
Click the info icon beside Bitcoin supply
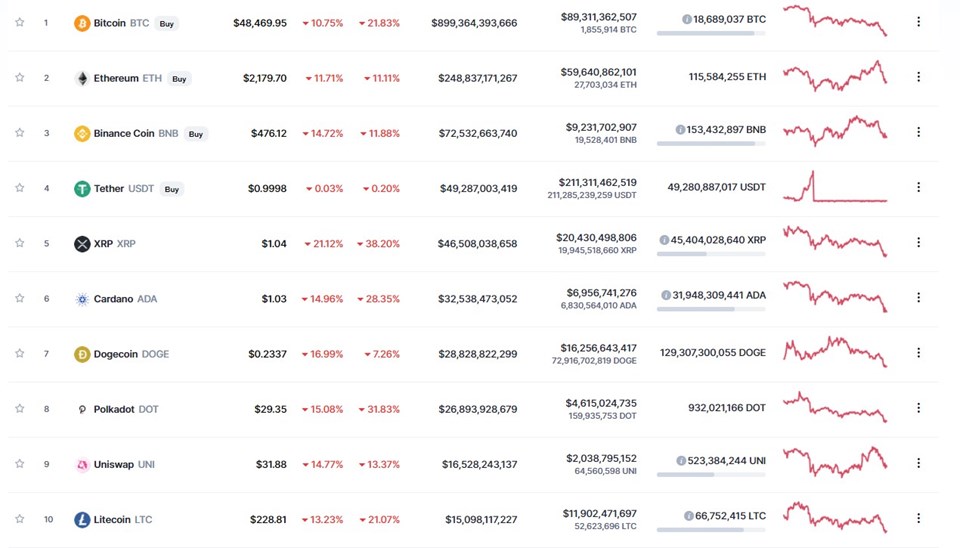(x=686, y=20)
